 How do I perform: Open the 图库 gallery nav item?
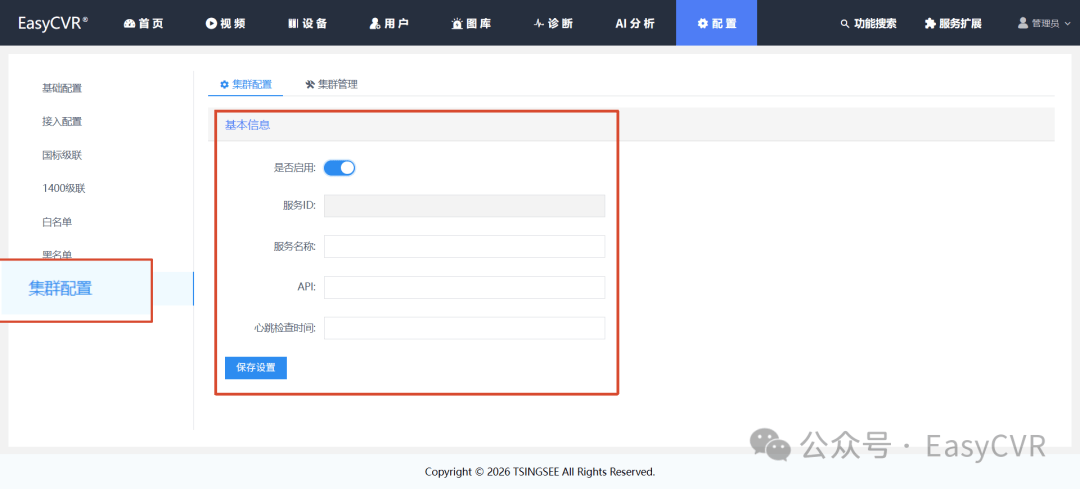click(471, 23)
